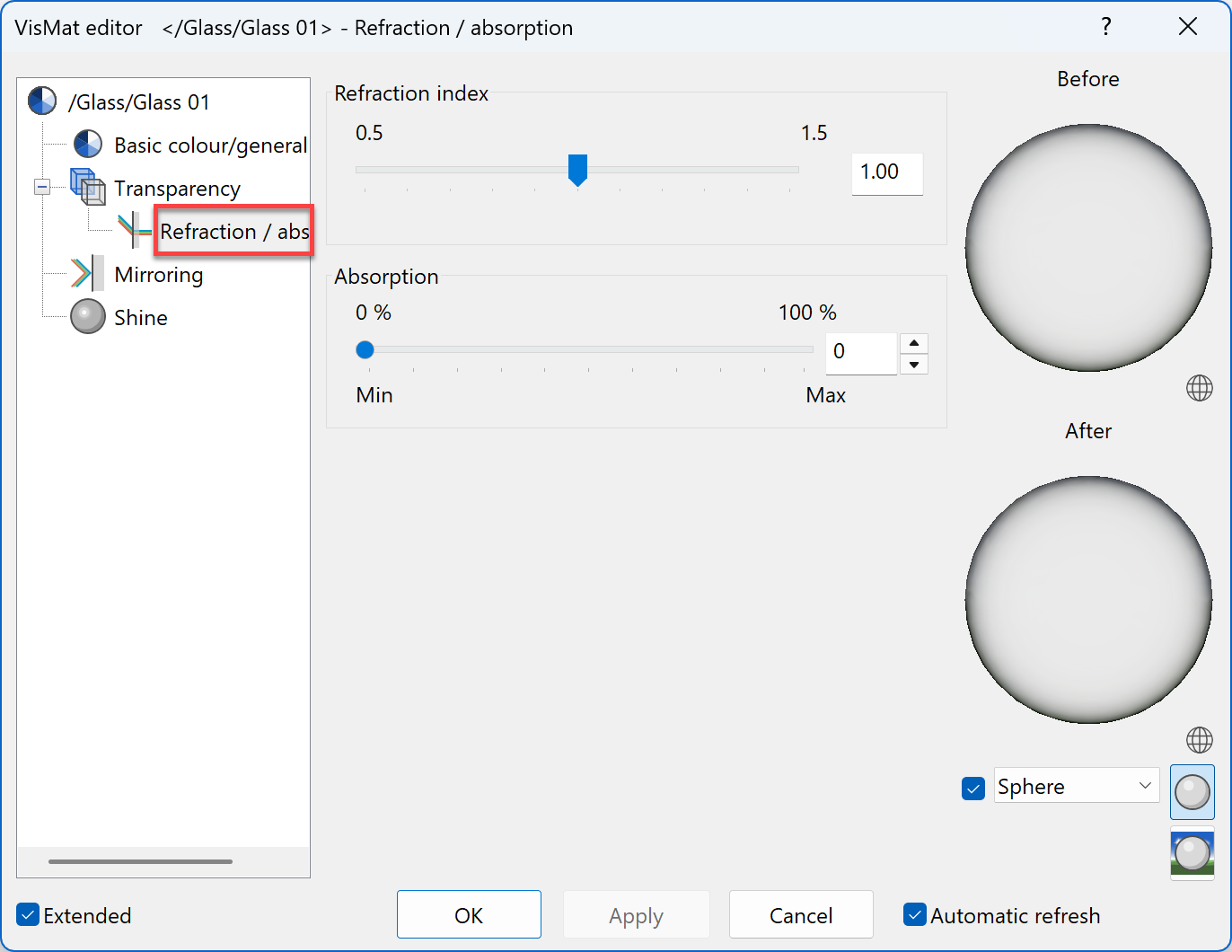Select the Mirroring tree item
The height and width of the screenshot is (952, 1232).
coord(158,275)
